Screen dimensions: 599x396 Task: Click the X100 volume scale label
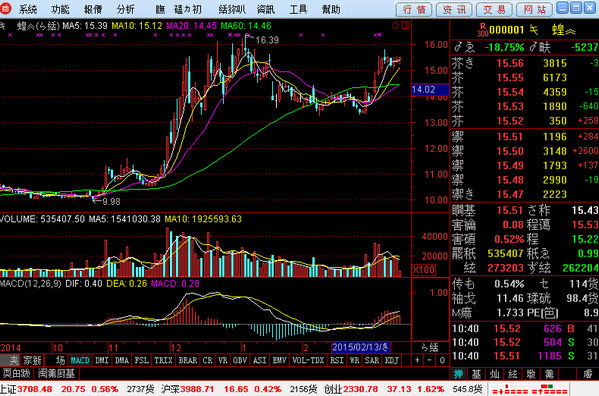pyautogui.click(x=424, y=270)
